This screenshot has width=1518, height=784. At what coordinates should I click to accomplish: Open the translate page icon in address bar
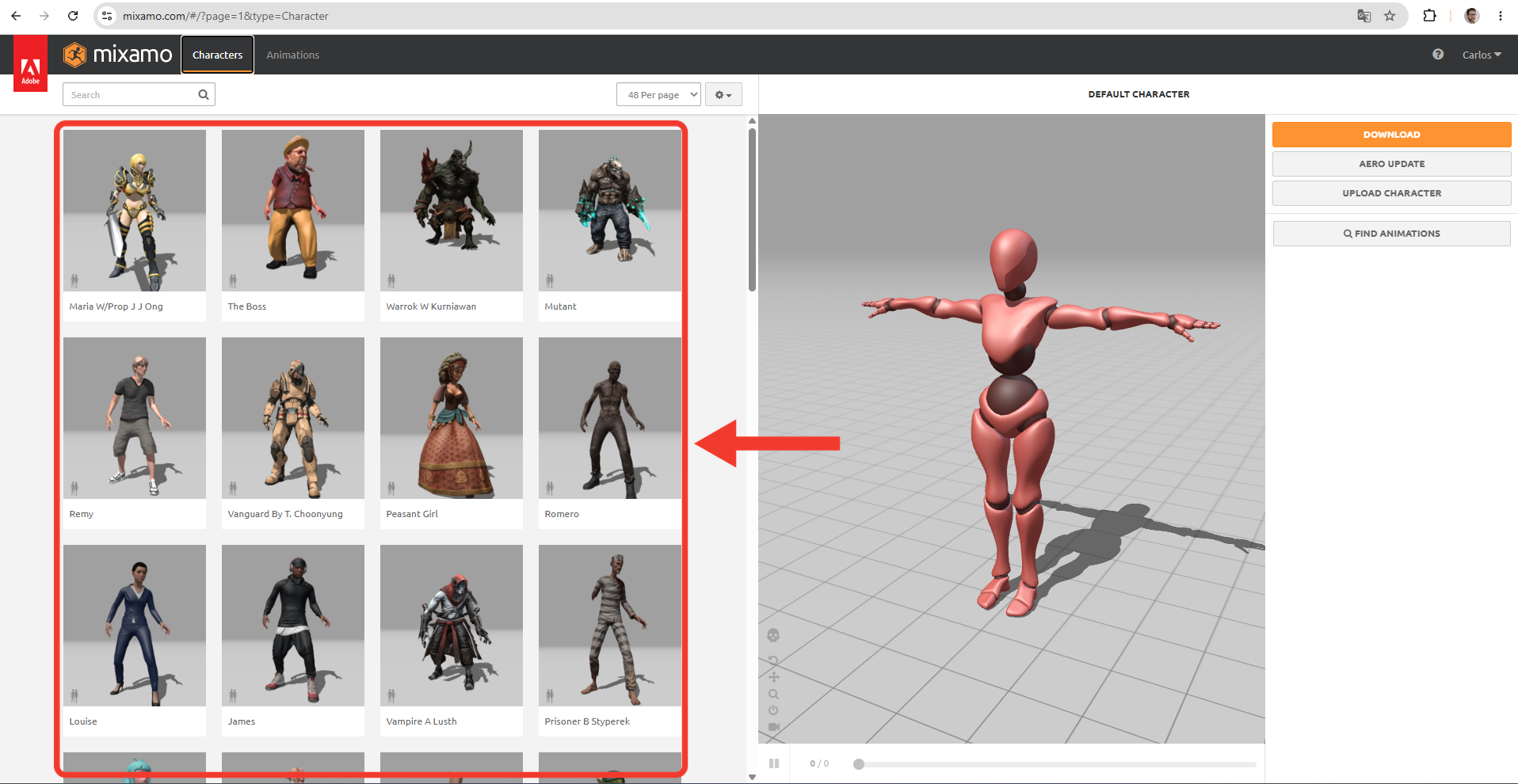(x=1364, y=16)
